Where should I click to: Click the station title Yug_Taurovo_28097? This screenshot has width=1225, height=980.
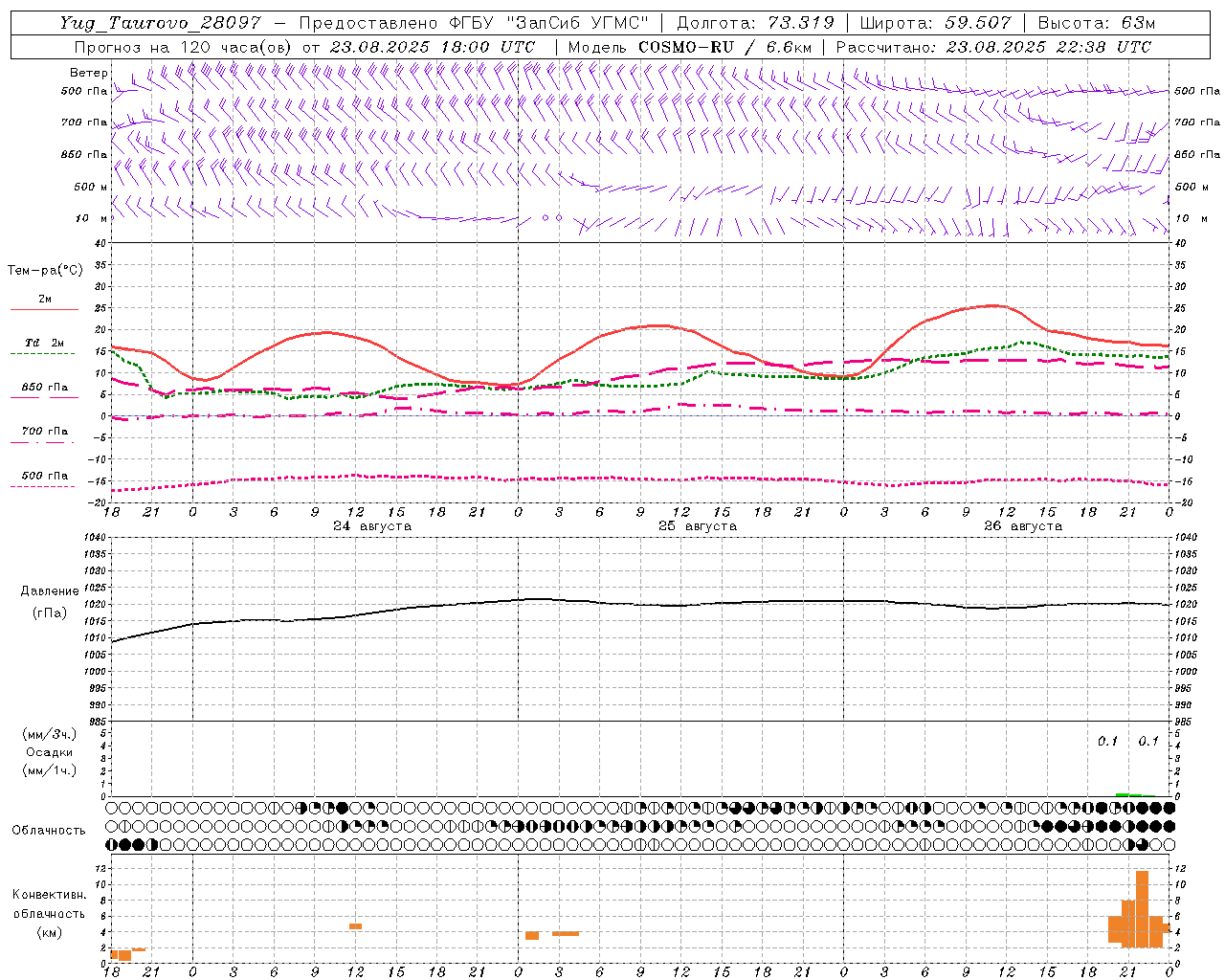point(159,23)
